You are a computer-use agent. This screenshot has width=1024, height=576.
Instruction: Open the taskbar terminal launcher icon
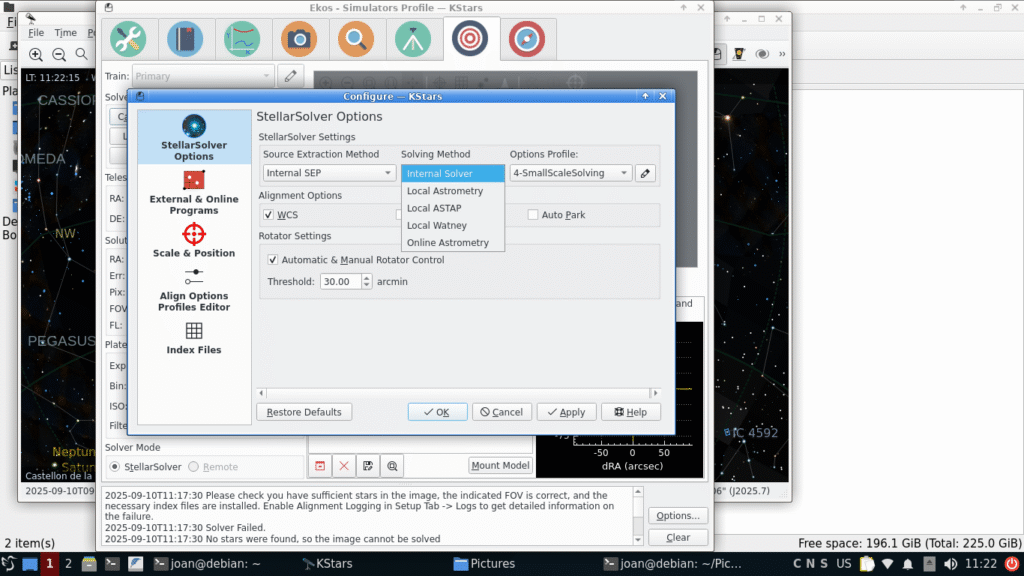click(x=112, y=564)
